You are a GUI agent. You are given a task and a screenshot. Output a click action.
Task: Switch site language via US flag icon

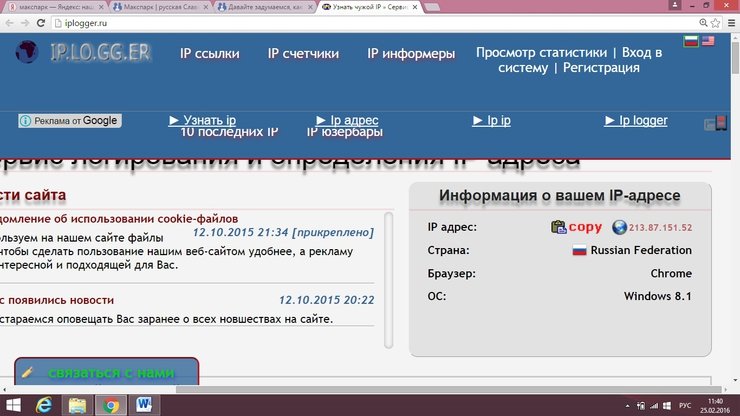coord(708,42)
